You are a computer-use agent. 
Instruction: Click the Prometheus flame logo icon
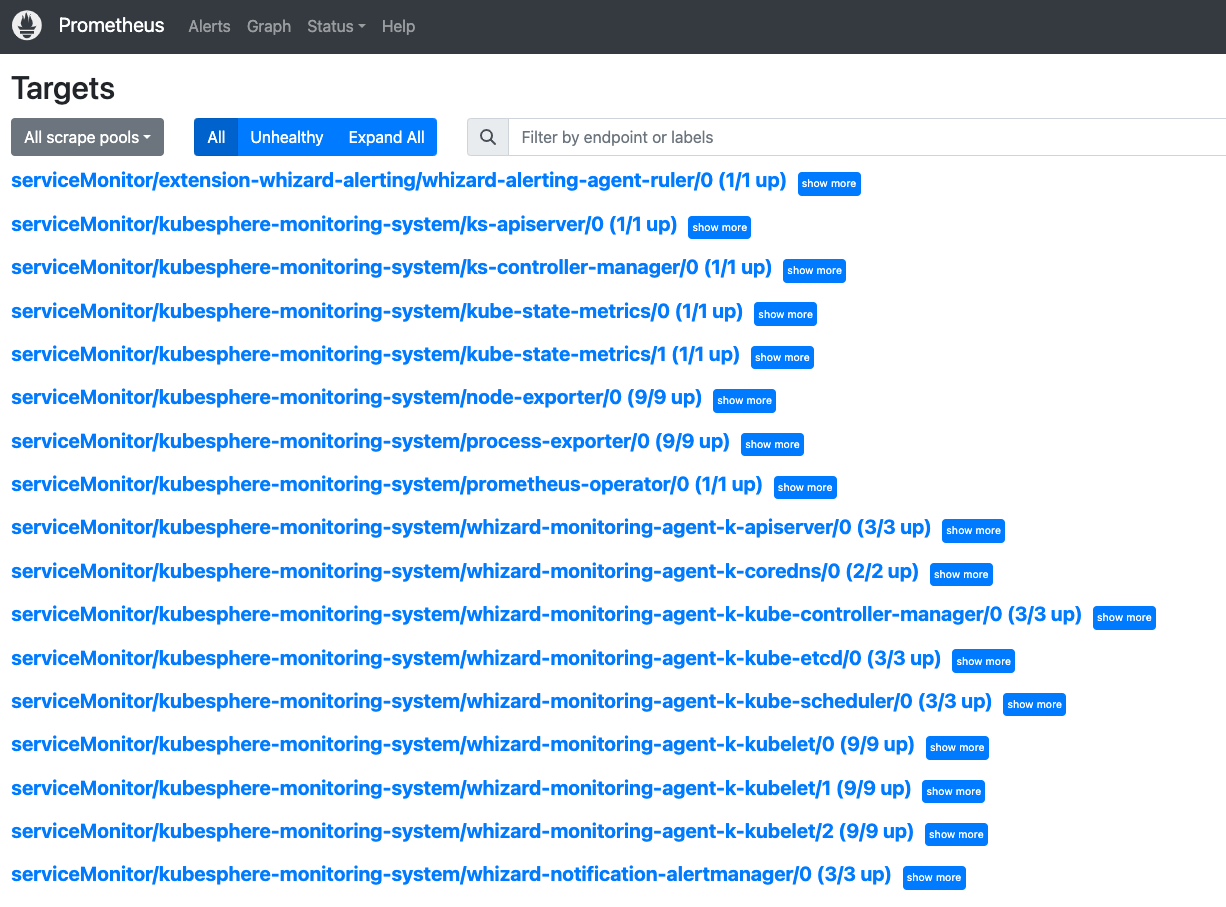(x=27, y=26)
